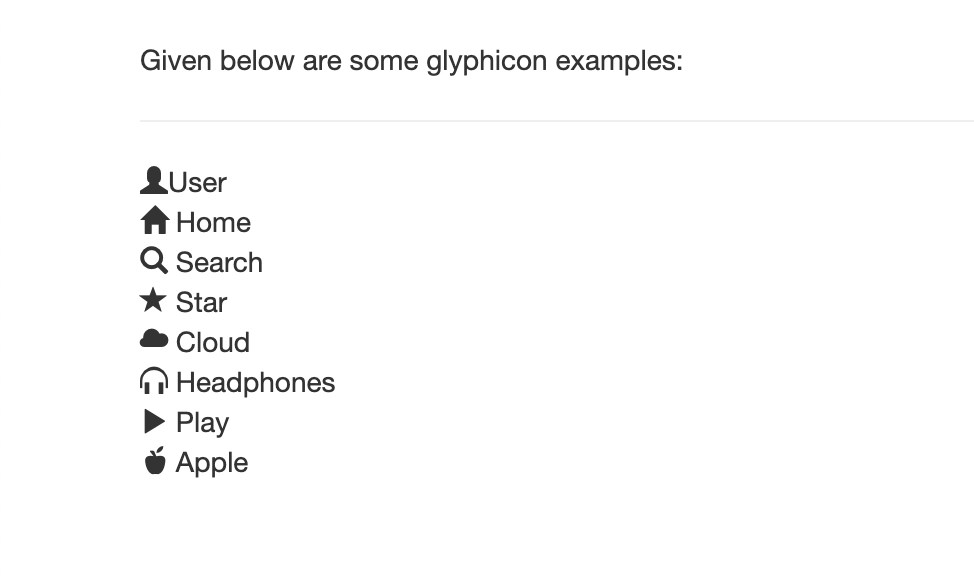Click the "Cloud" text label
974x576 pixels.
click(x=213, y=342)
